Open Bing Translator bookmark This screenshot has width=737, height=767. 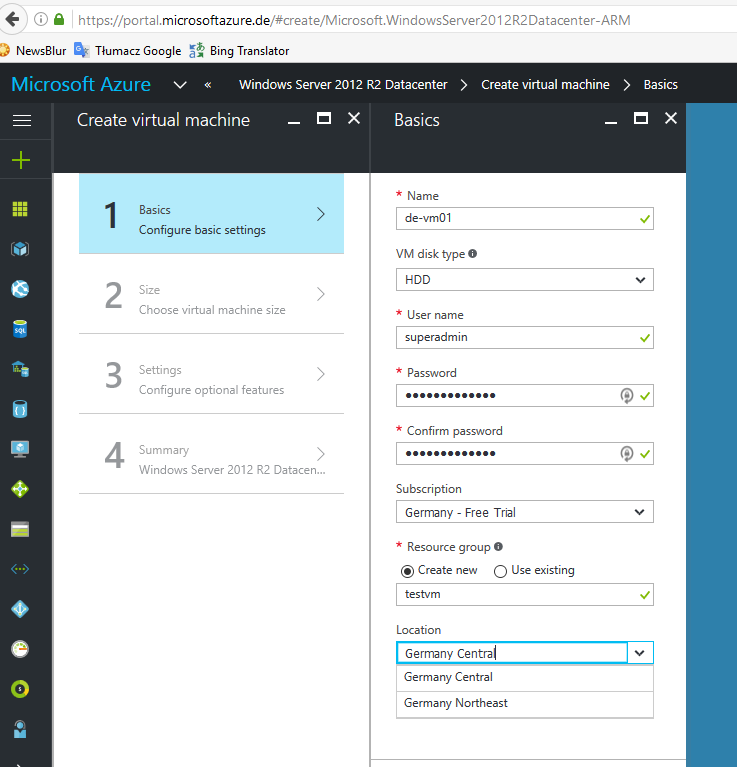[x=239, y=50]
